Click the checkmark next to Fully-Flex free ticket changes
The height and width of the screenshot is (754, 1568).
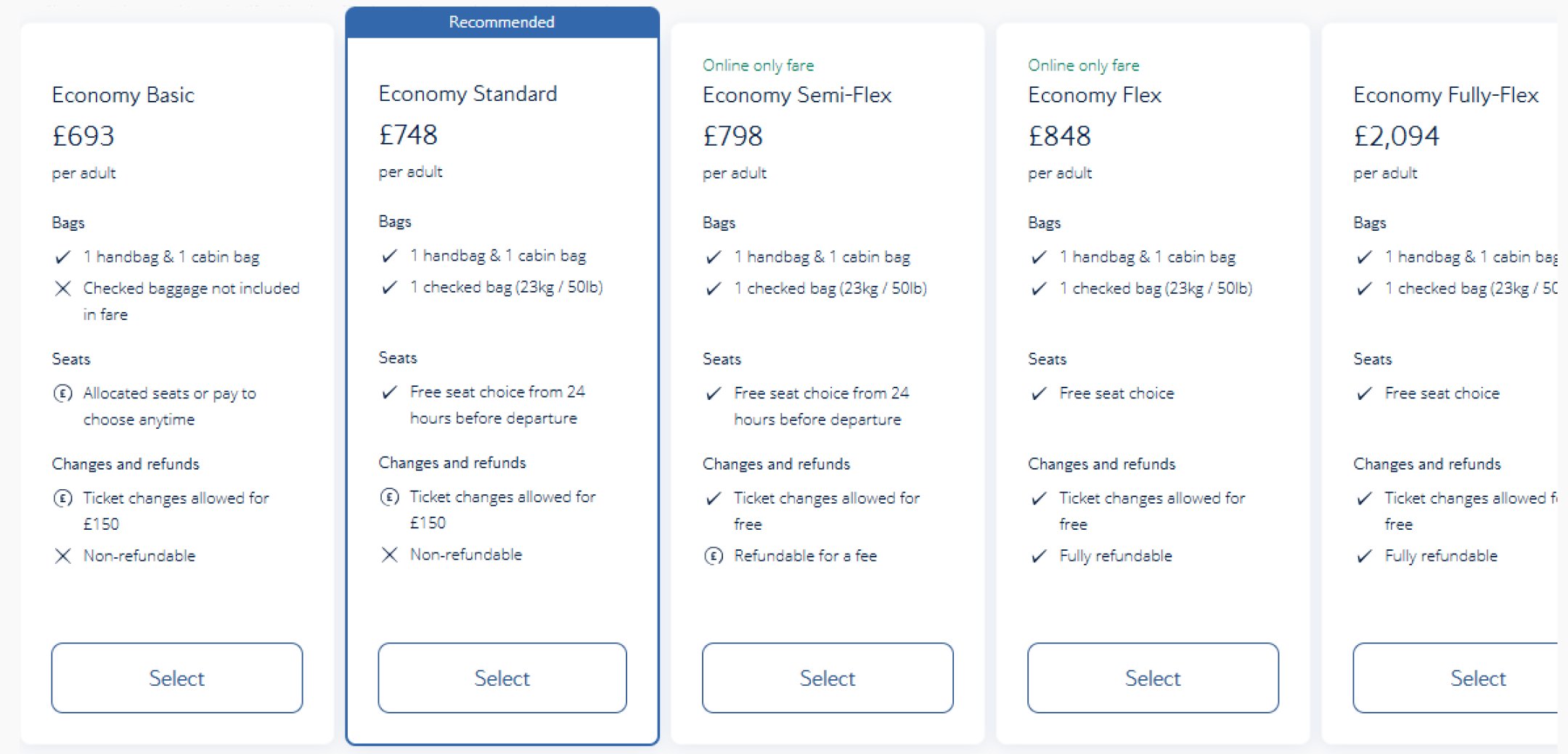pyautogui.click(x=1363, y=498)
